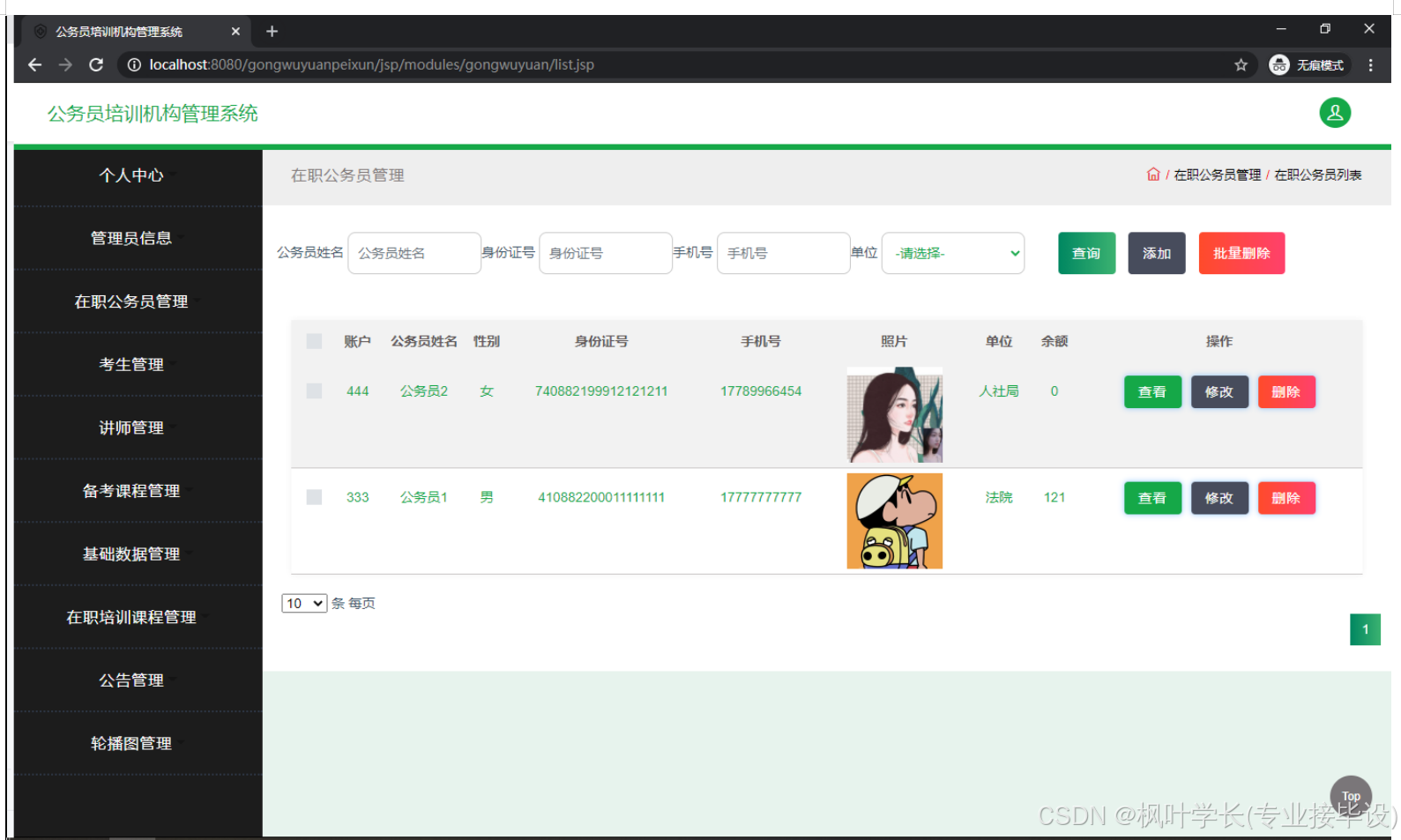Reload the page with refresh icon
The width and height of the screenshot is (1401, 840).
(x=96, y=65)
